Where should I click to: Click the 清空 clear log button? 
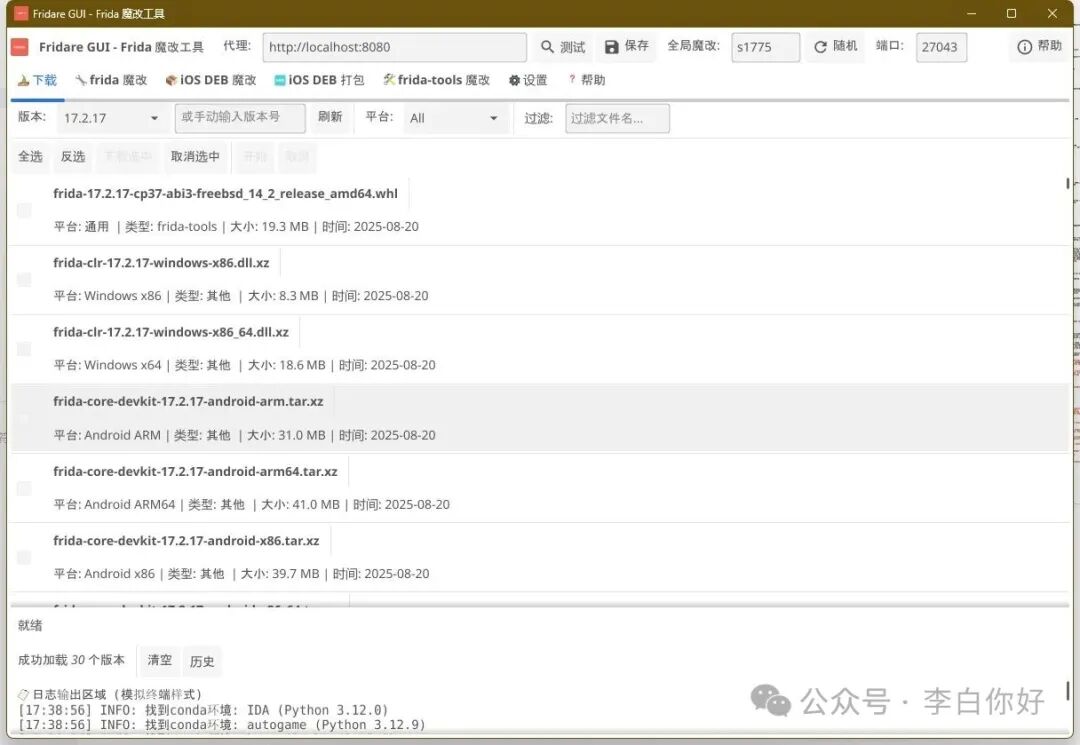coord(159,660)
